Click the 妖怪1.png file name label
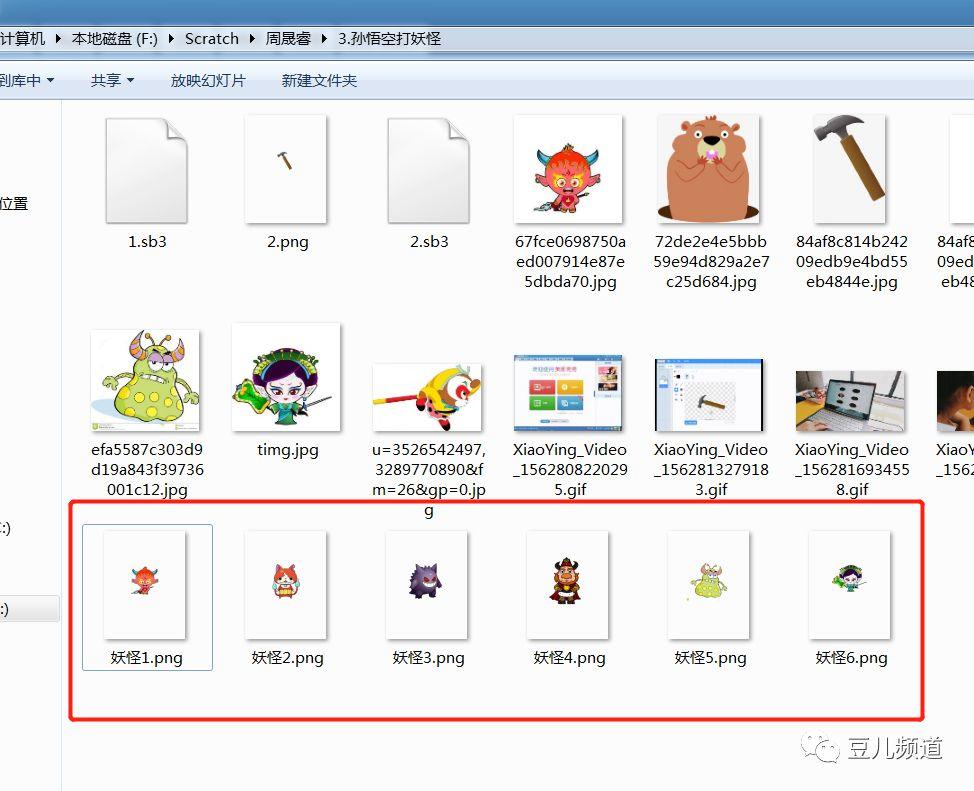Screen dimensions: 974x791 tap(147, 657)
